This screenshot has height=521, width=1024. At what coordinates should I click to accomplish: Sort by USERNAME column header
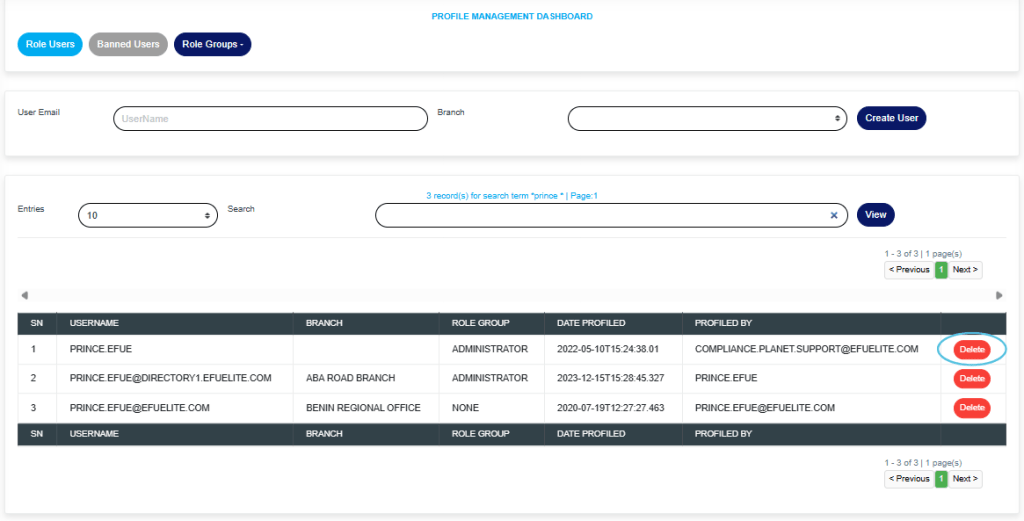coord(95,323)
